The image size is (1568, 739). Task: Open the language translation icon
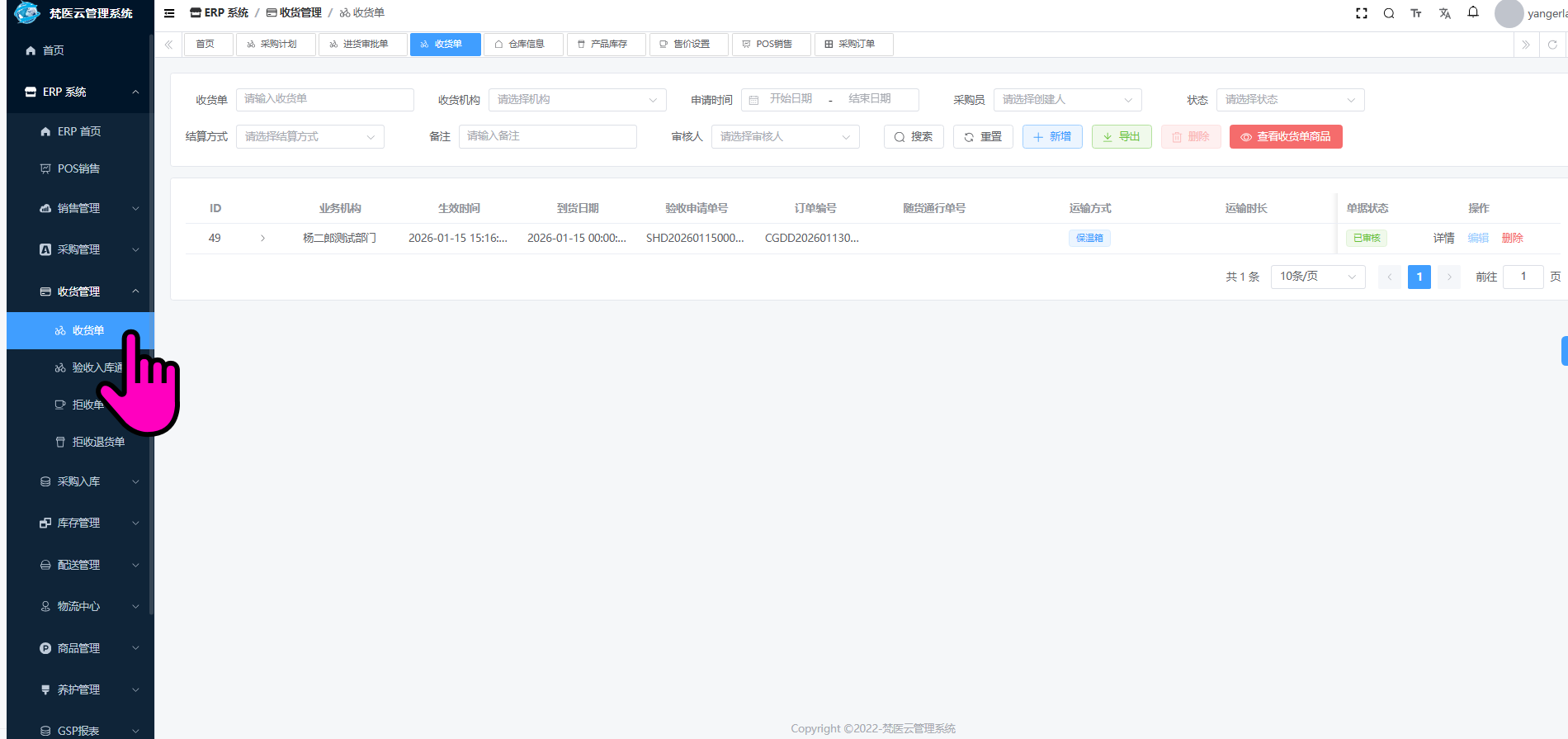tap(1445, 13)
